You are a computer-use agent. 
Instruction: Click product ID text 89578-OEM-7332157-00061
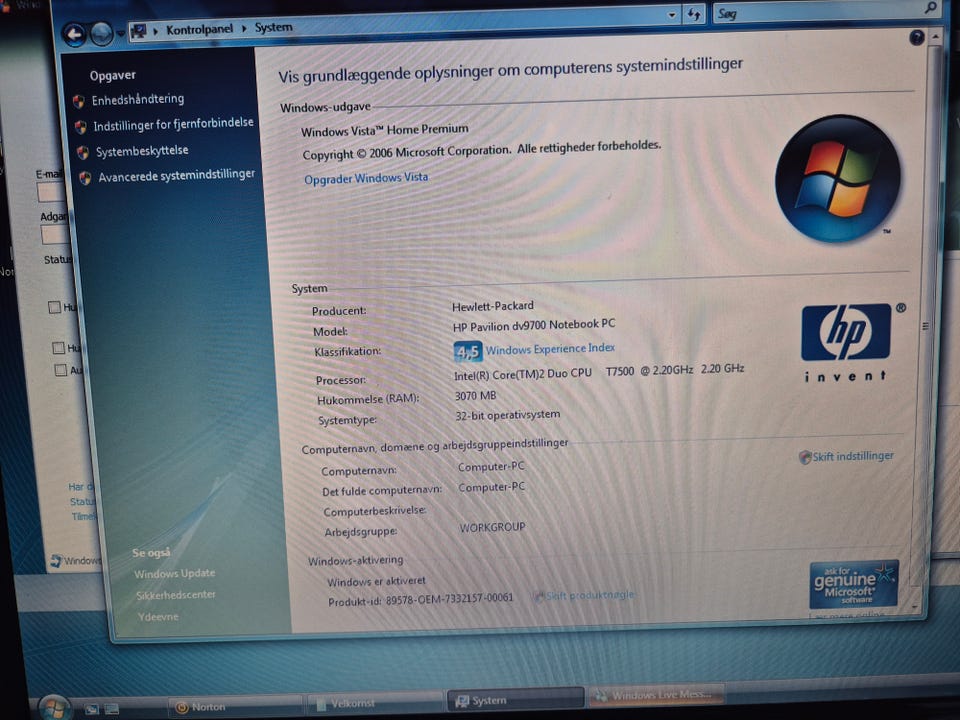point(449,599)
